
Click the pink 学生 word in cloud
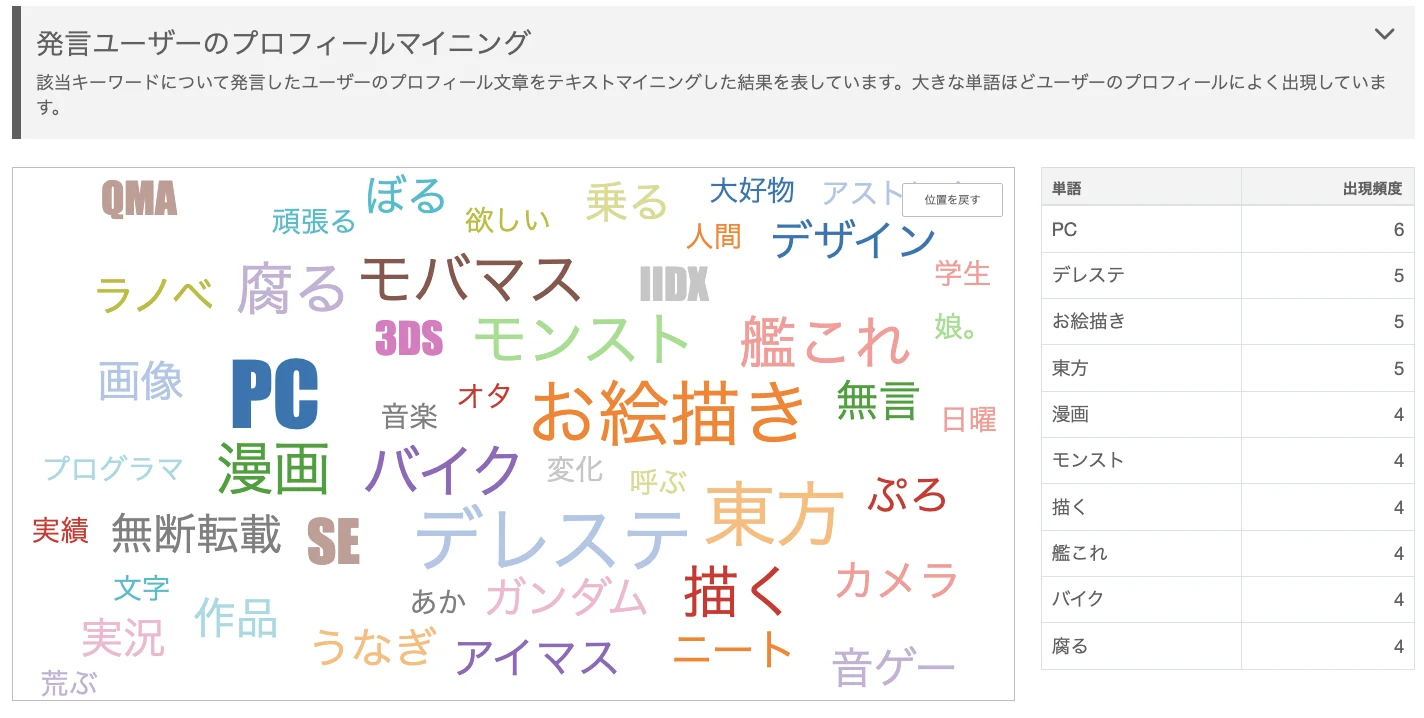point(963,273)
